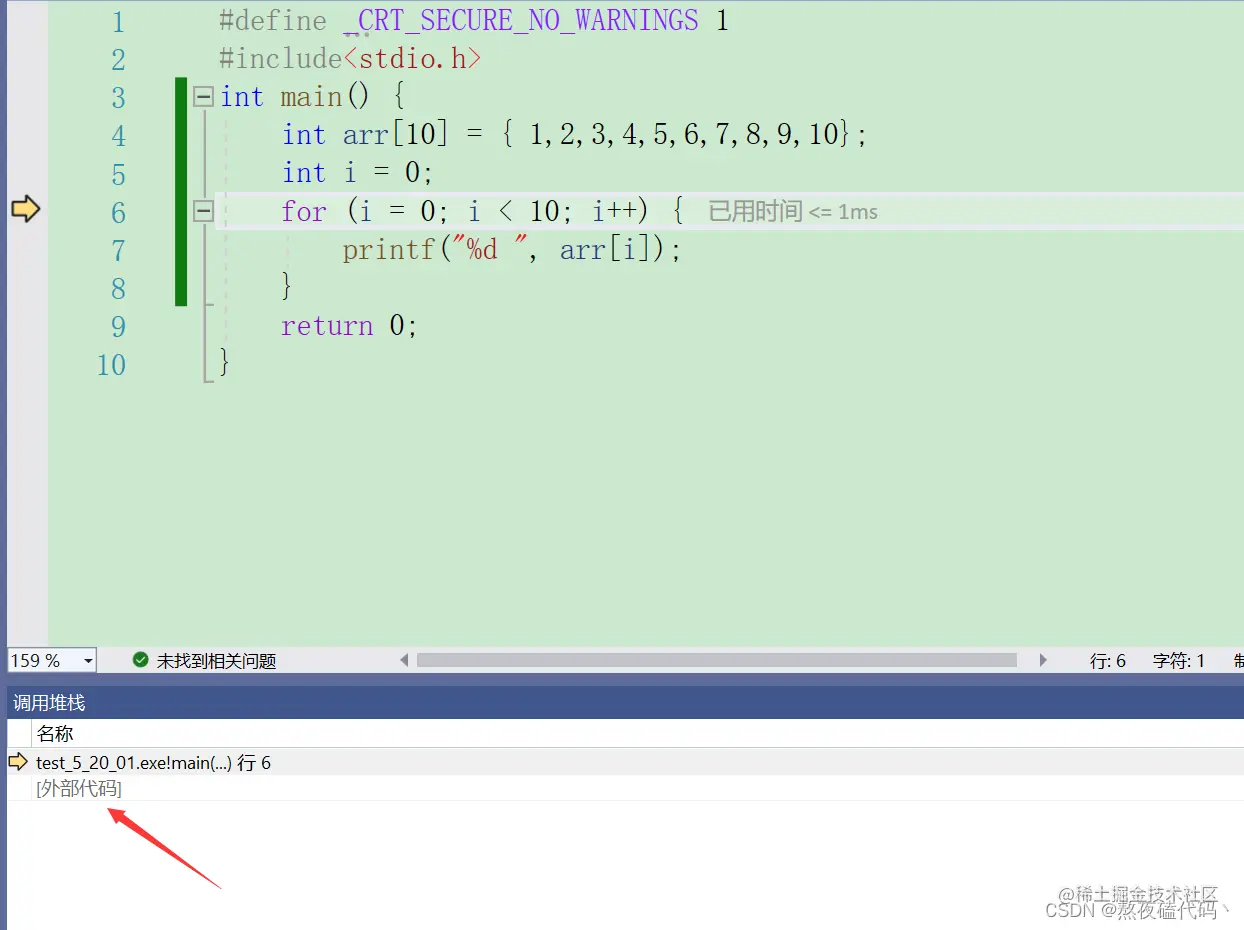Click the 已用时间 <= 1ms perf tip
The height and width of the screenshot is (930, 1244).
(x=793, y=211)
